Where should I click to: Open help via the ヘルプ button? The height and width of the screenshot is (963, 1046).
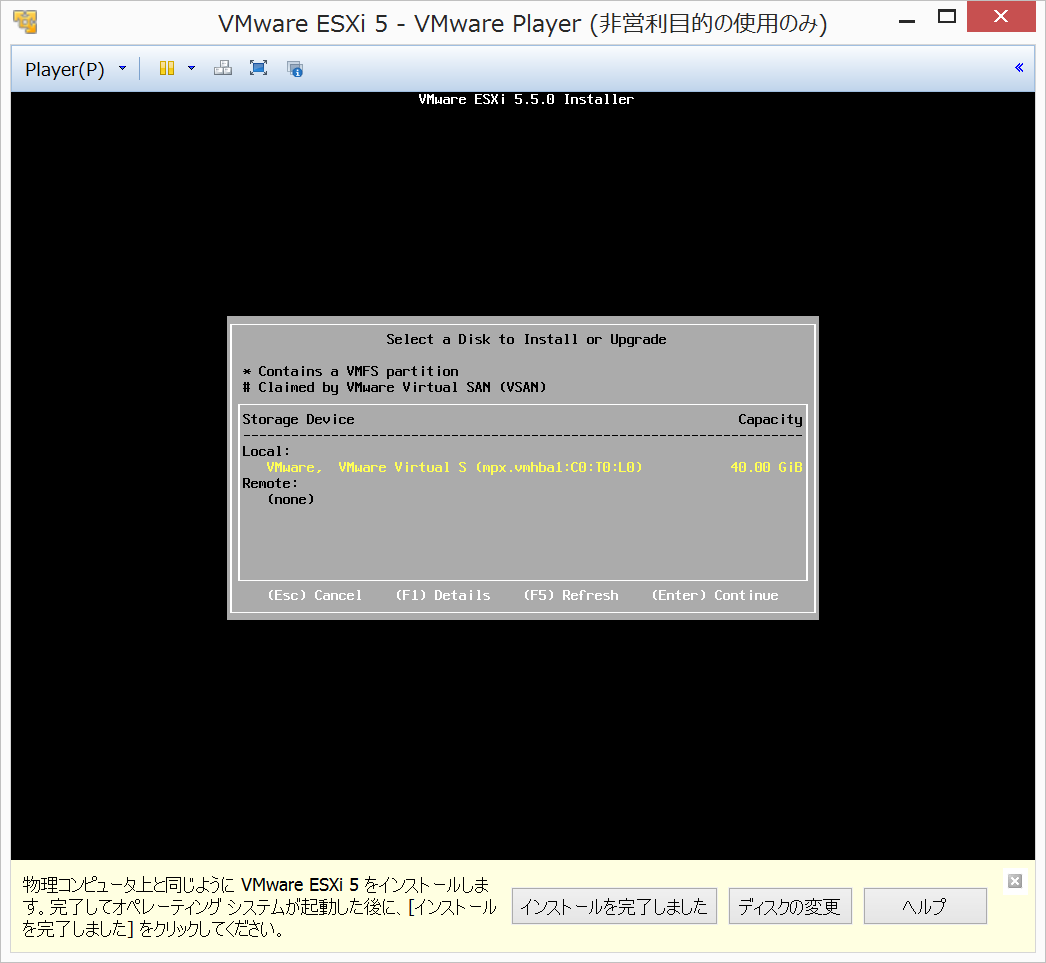tap(924, 906)
